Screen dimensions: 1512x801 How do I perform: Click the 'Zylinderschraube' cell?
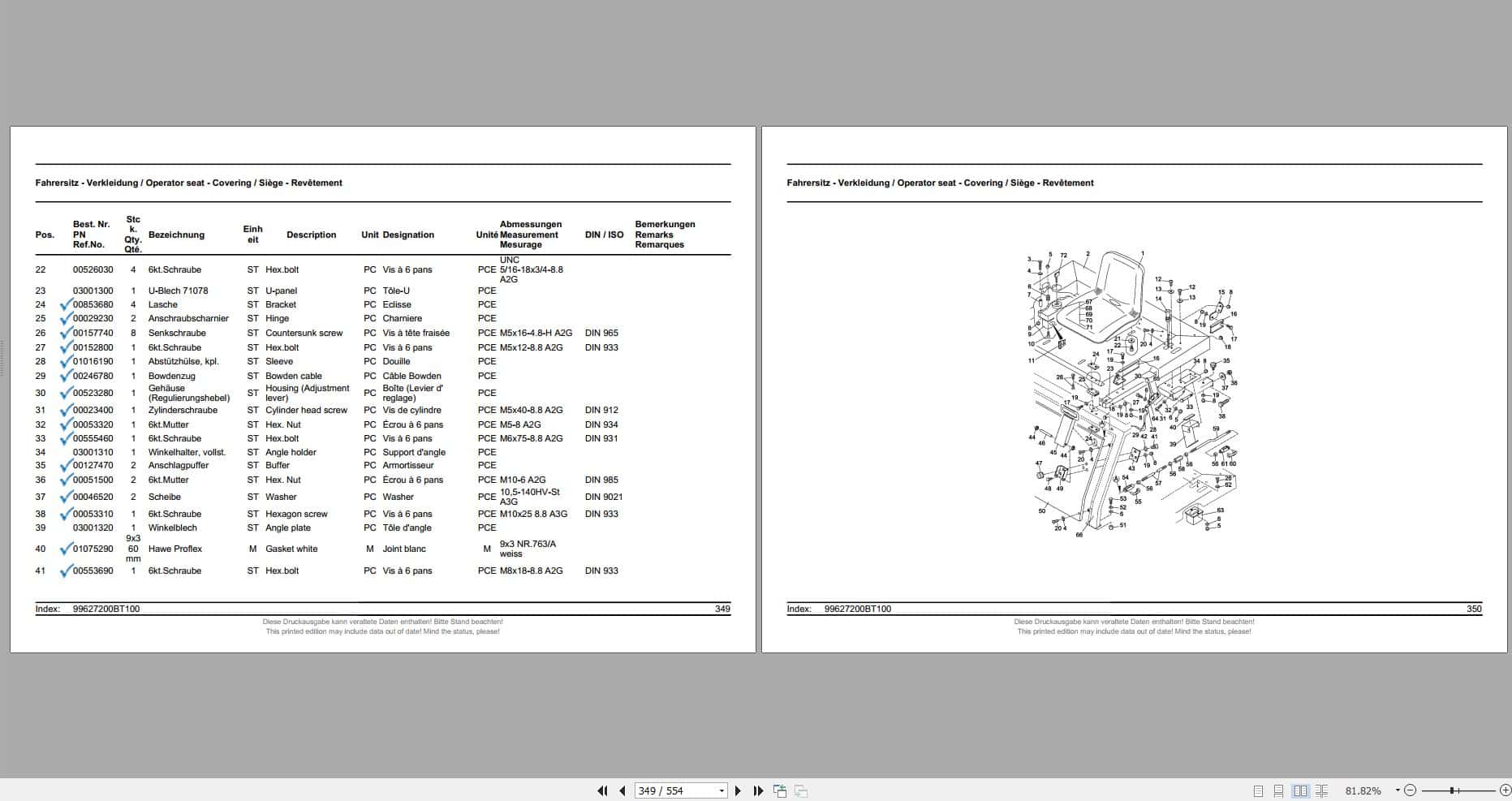183,410
